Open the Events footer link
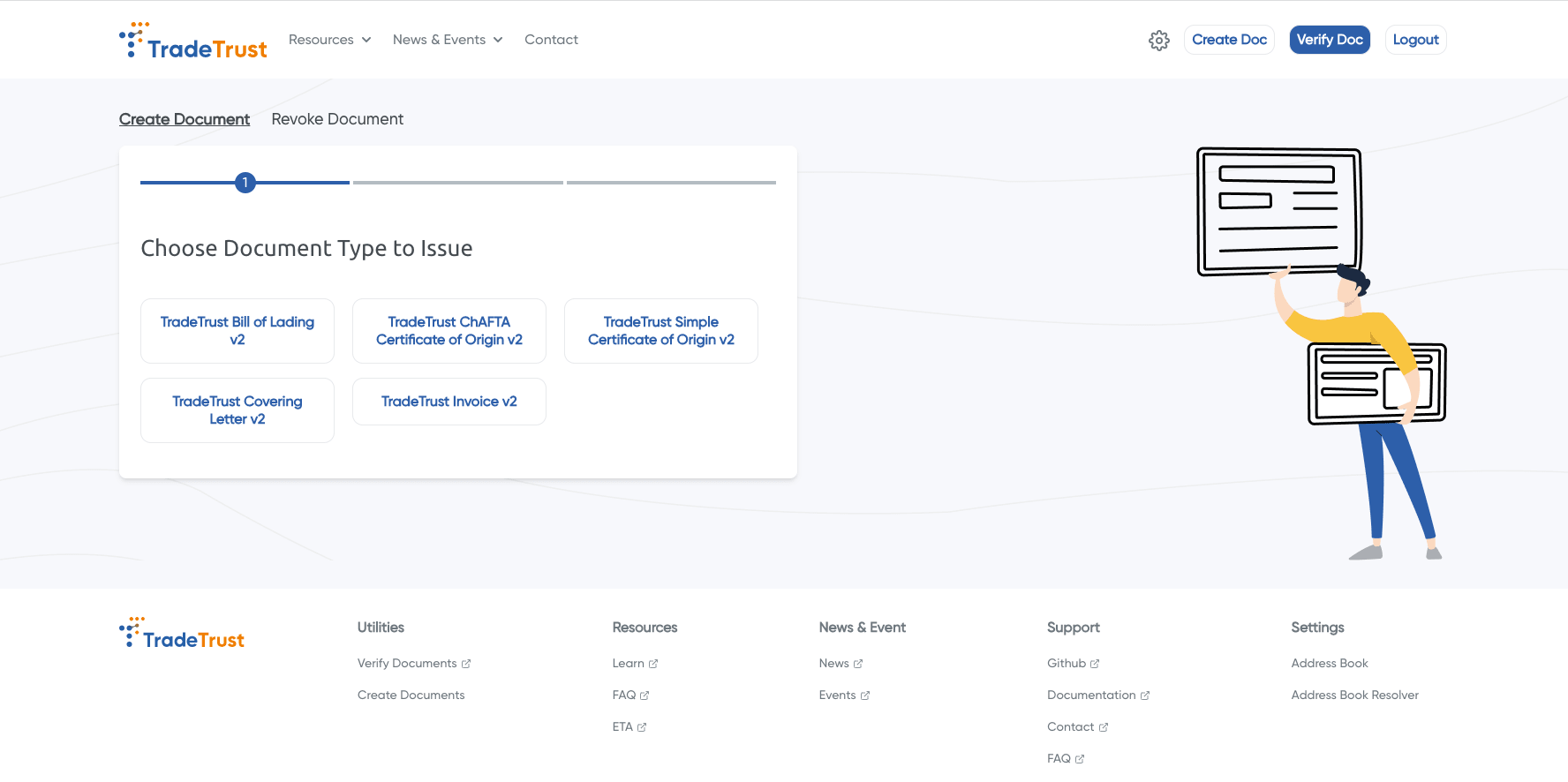Viewport: 1568px width, 782px height. click(837, 696)
